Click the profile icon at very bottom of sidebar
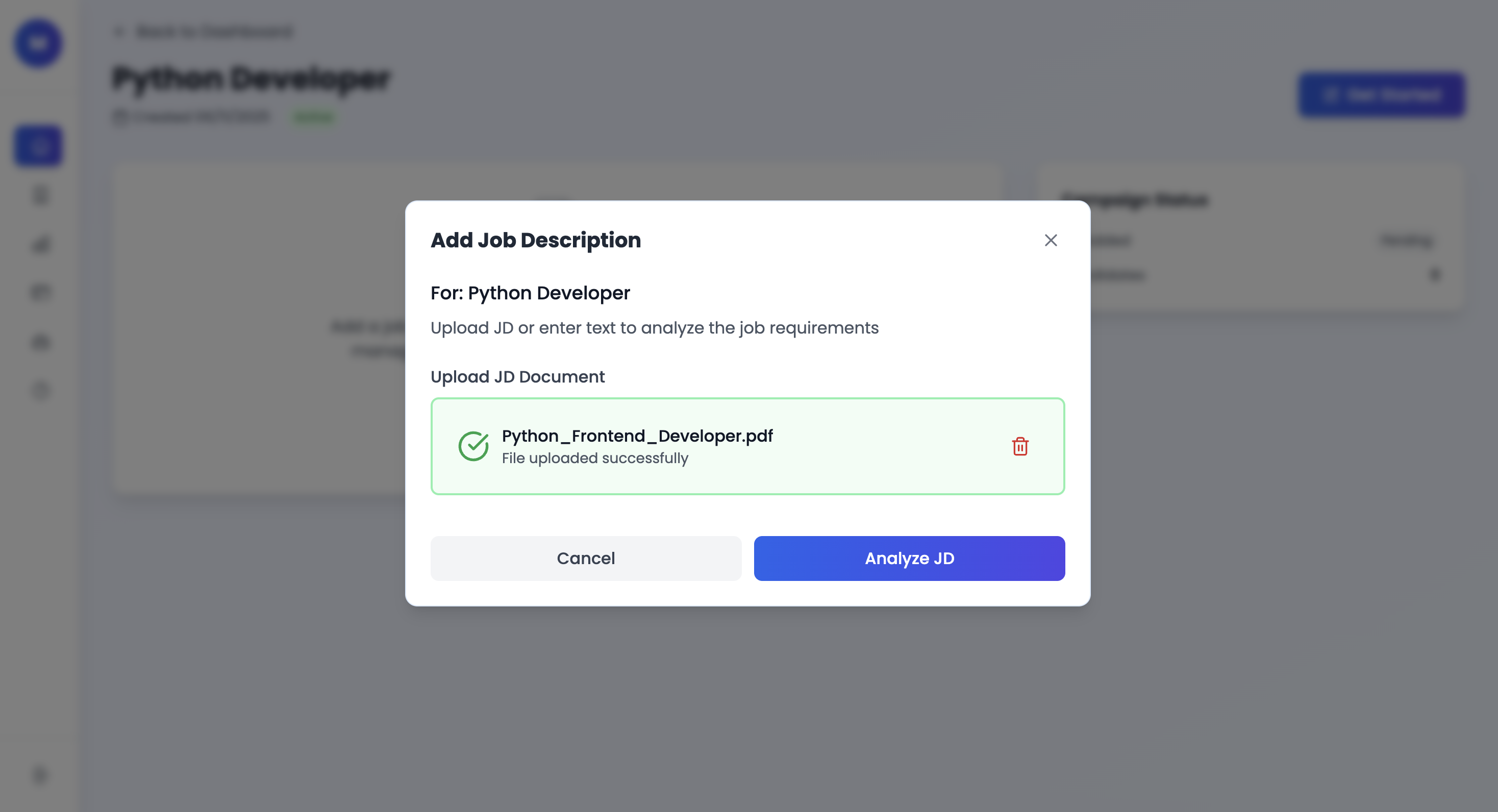 (x=38, y=774)
